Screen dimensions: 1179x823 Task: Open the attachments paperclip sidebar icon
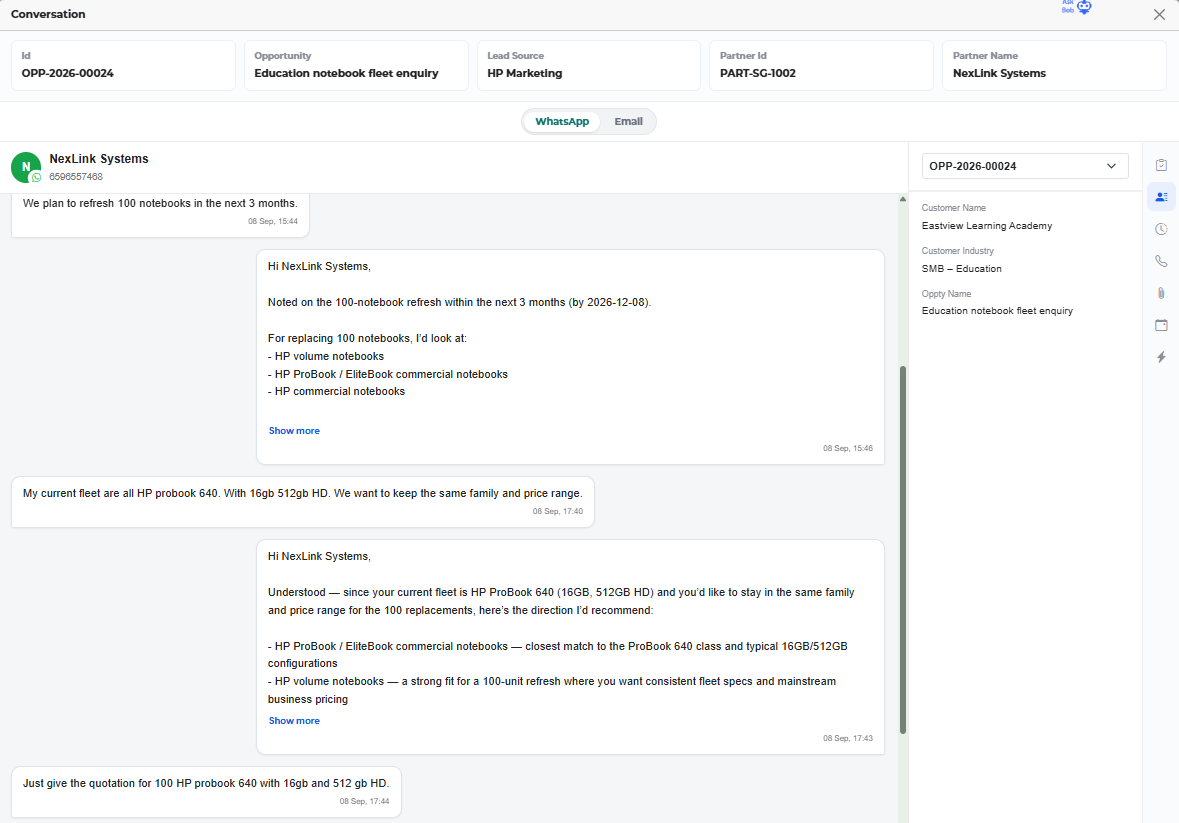point(1161,293)
